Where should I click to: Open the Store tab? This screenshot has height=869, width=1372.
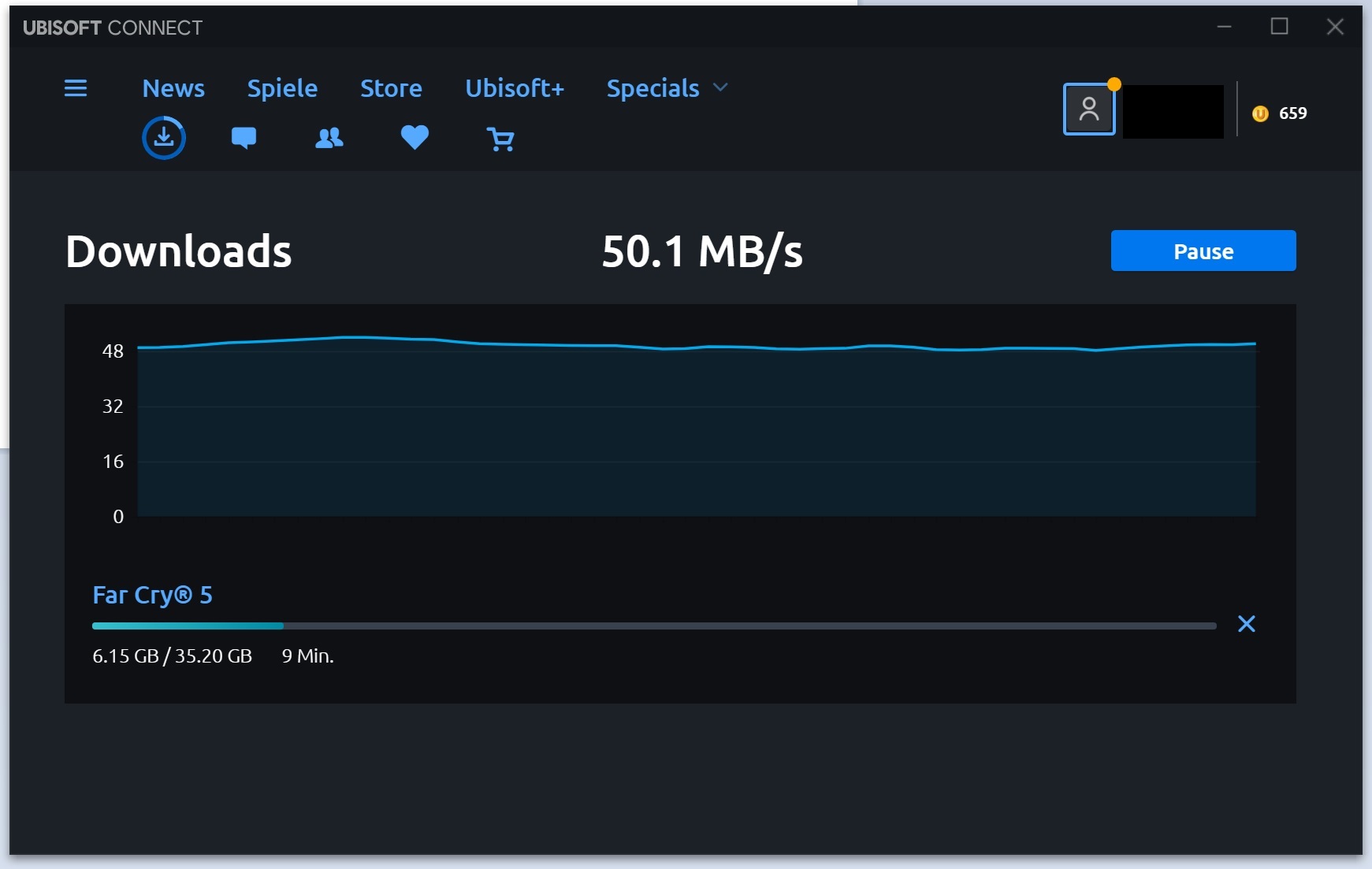coord(391,88)
